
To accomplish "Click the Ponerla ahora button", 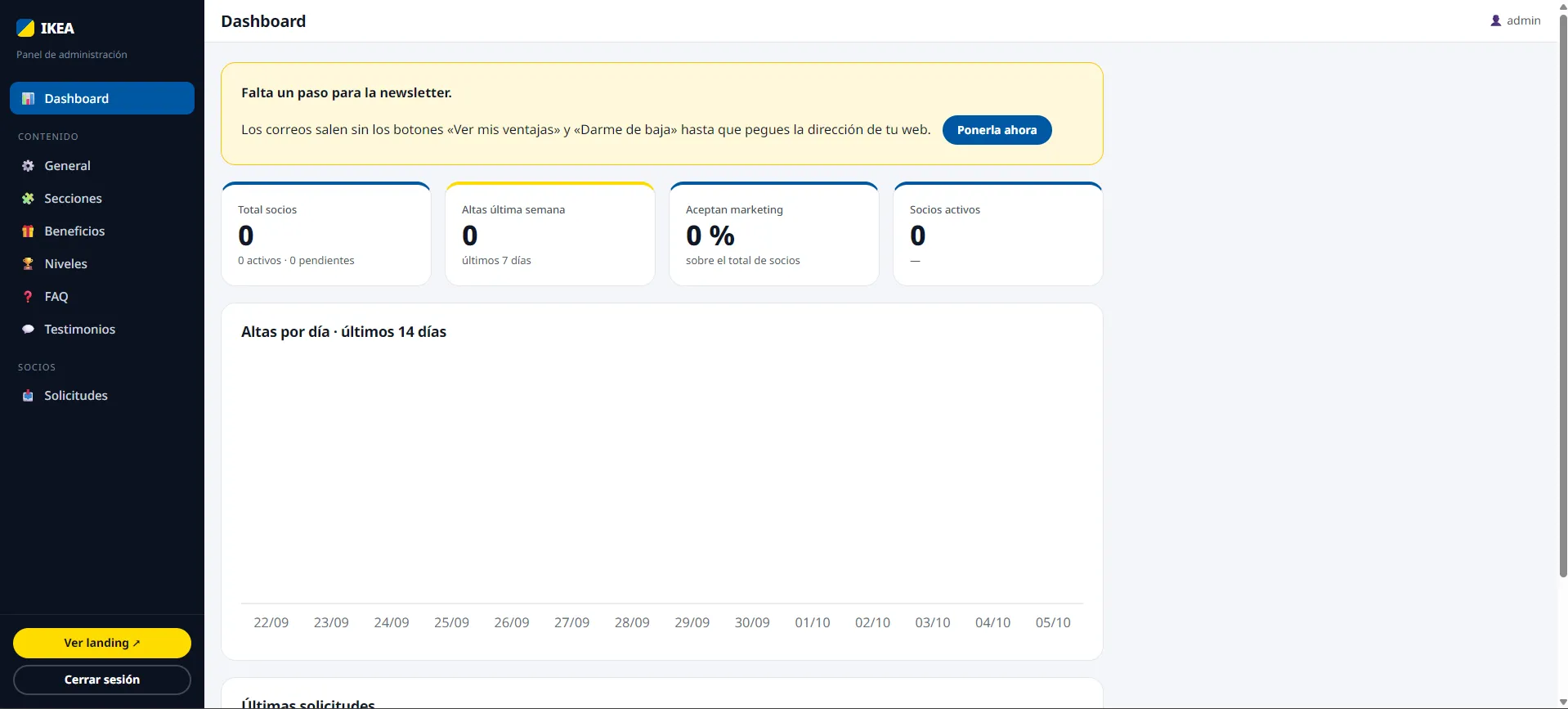I will point(997,130).
